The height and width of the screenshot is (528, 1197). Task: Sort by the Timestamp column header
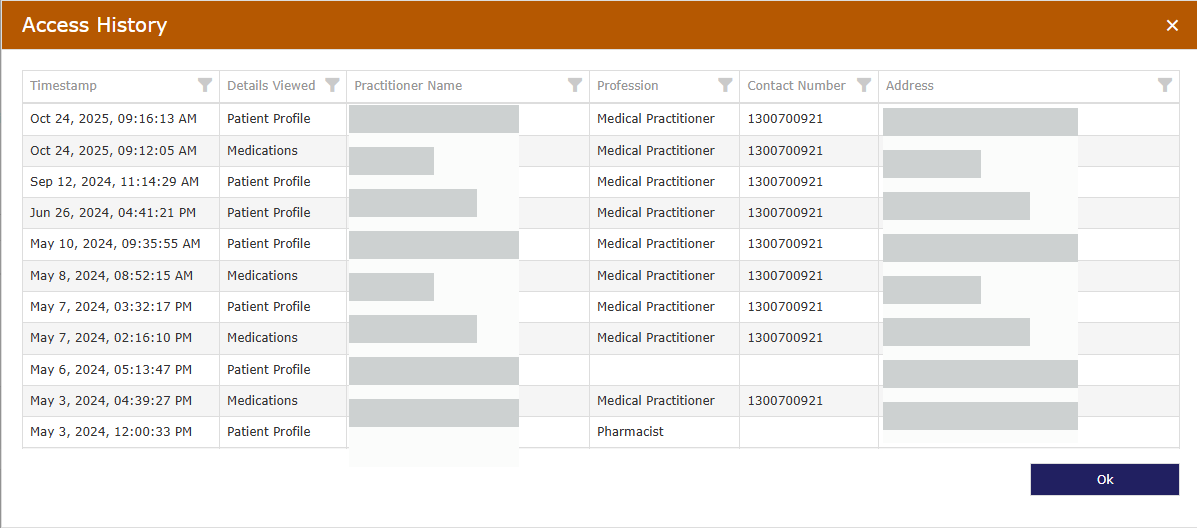click(64, 86)
